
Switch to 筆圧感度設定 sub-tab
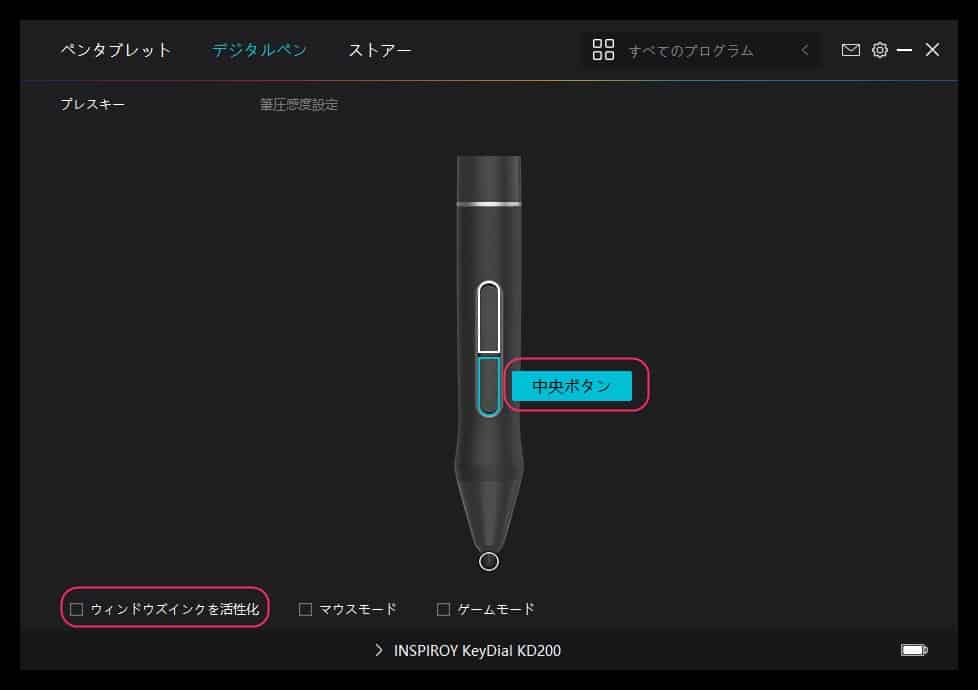coord(299,104)
